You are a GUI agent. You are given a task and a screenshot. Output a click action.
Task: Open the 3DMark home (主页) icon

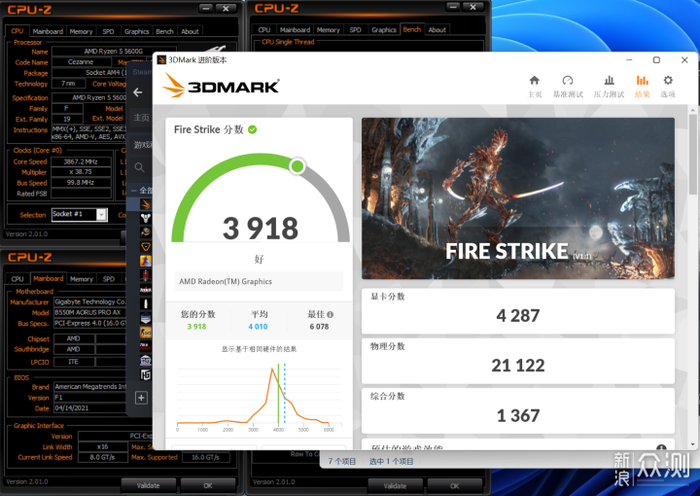[x=534, y=80]
